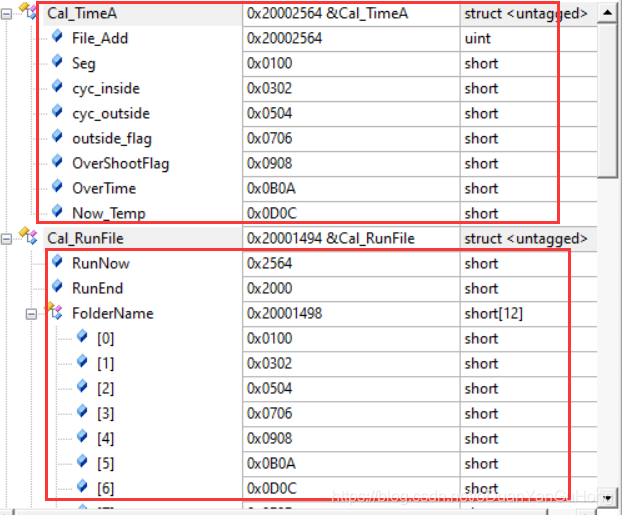This screenshot has height=515, width=622.
Task: Click the cyc_inside value 0x0302
Action: pyautogui.click(x=269, y=88)
